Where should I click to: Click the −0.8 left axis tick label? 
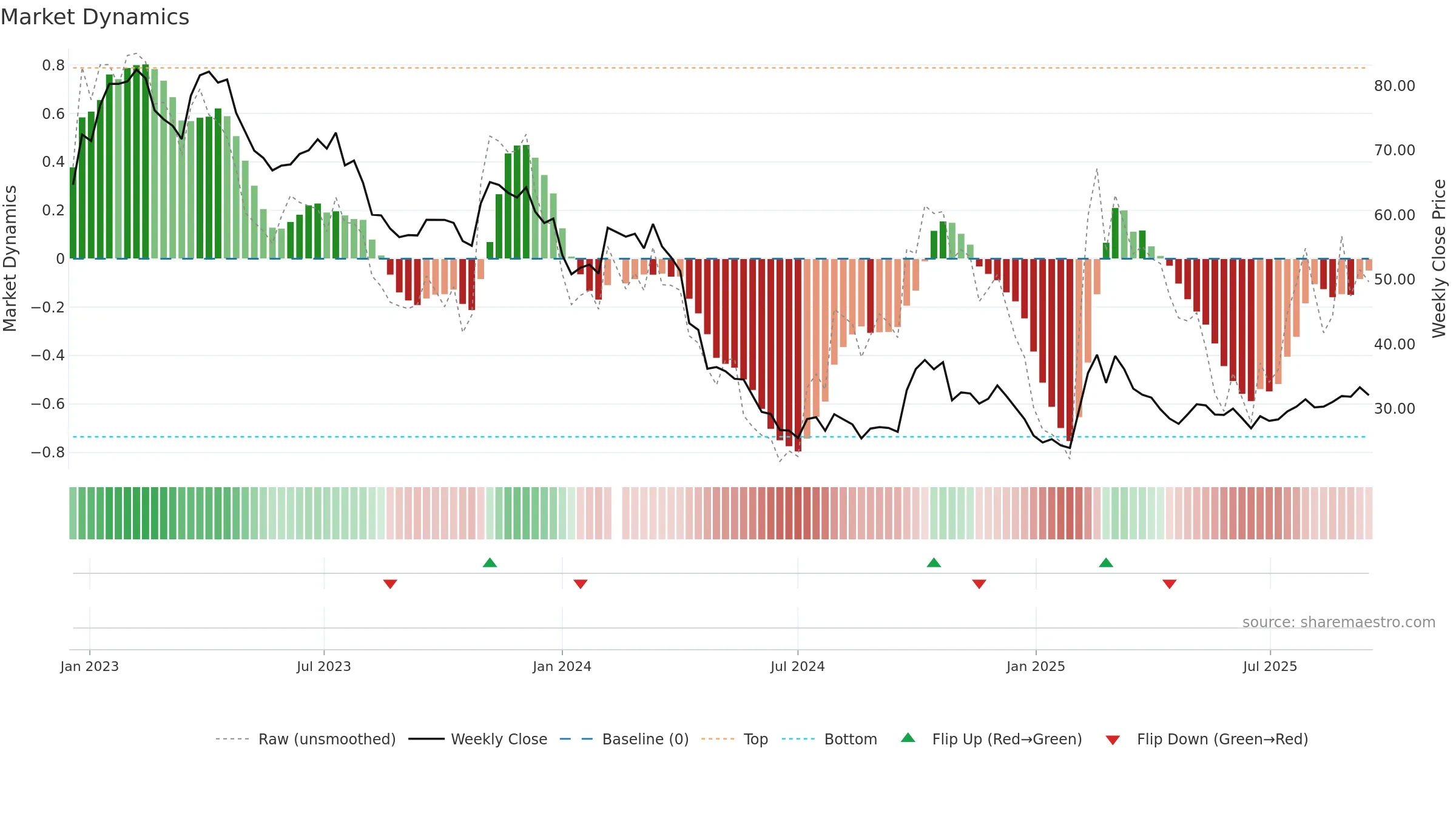47,452
